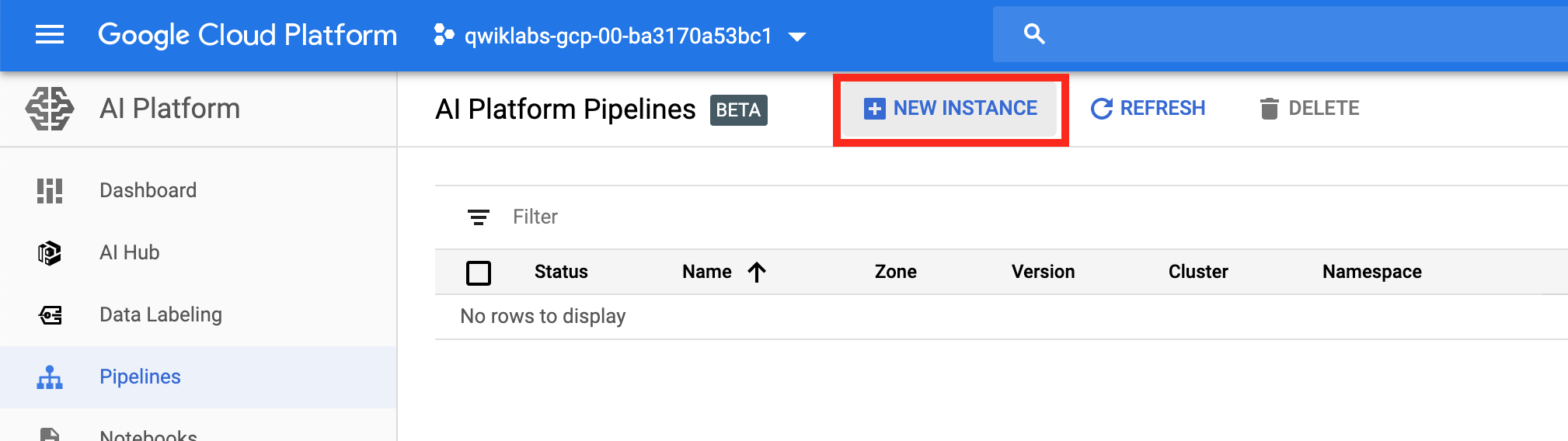
Task: Click the plus icon on NEW INSTANCE
Action: tap(874, 109)
